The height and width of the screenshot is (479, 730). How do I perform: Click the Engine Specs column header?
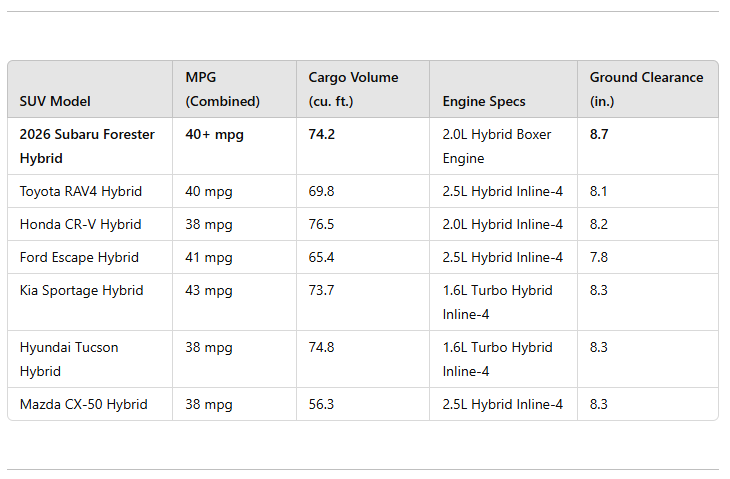[484, 101]
